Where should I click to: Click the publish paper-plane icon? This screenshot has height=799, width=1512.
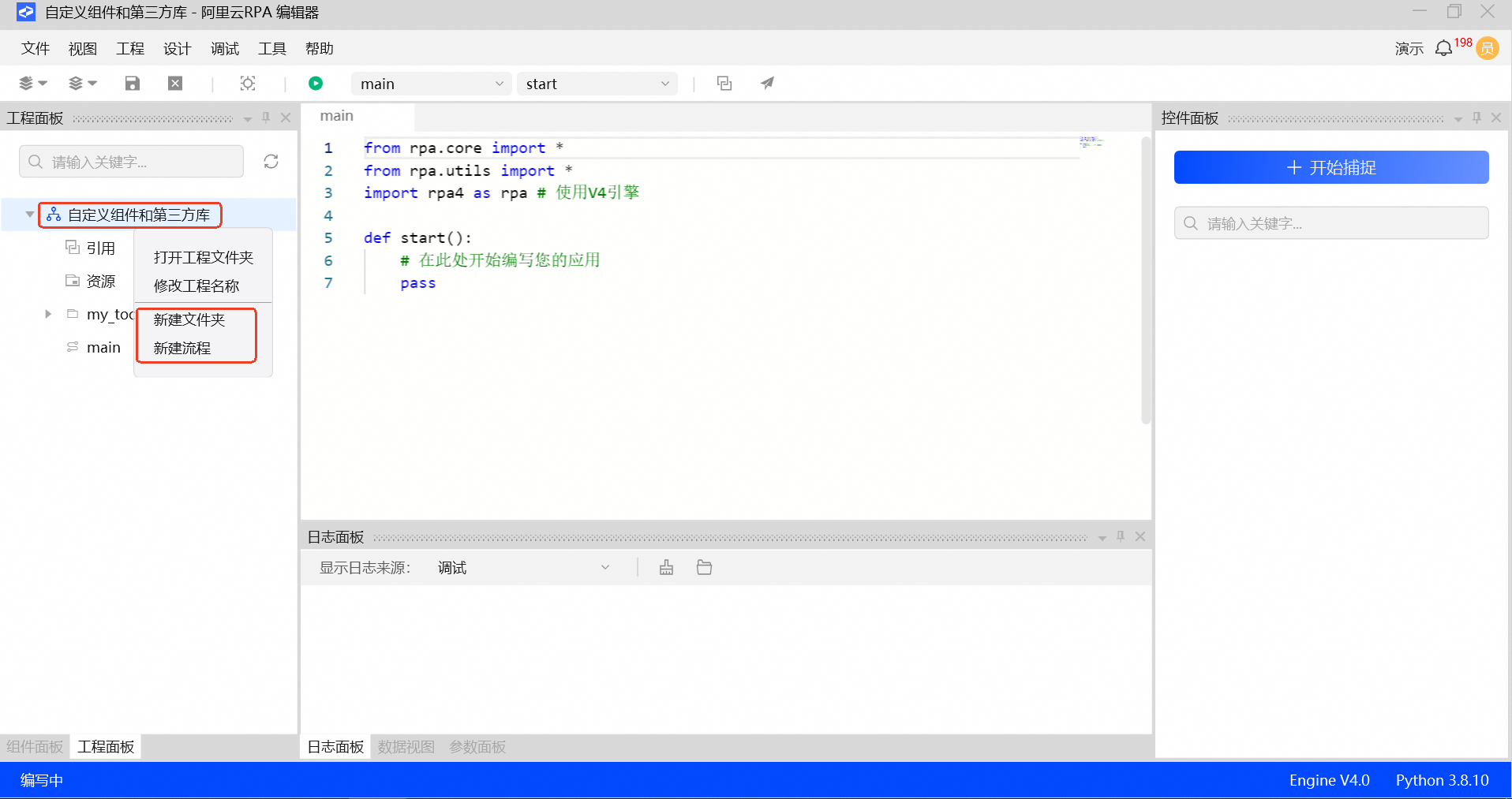[x=767, y=84]
